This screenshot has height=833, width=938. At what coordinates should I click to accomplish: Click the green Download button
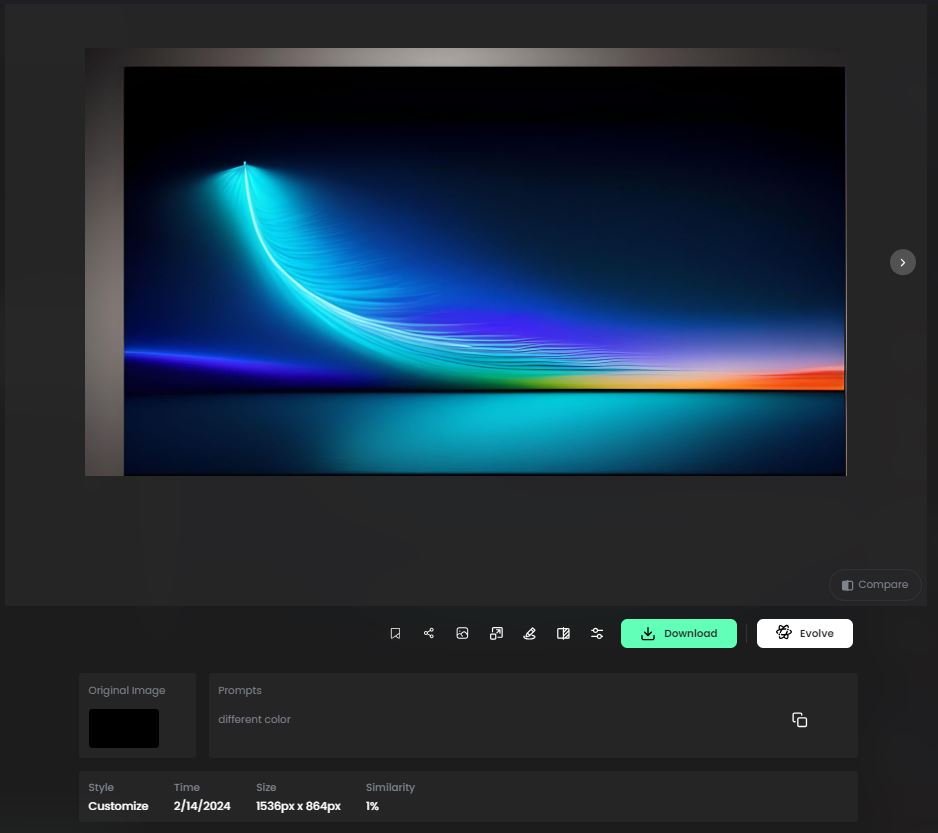(x=678, y=633)
